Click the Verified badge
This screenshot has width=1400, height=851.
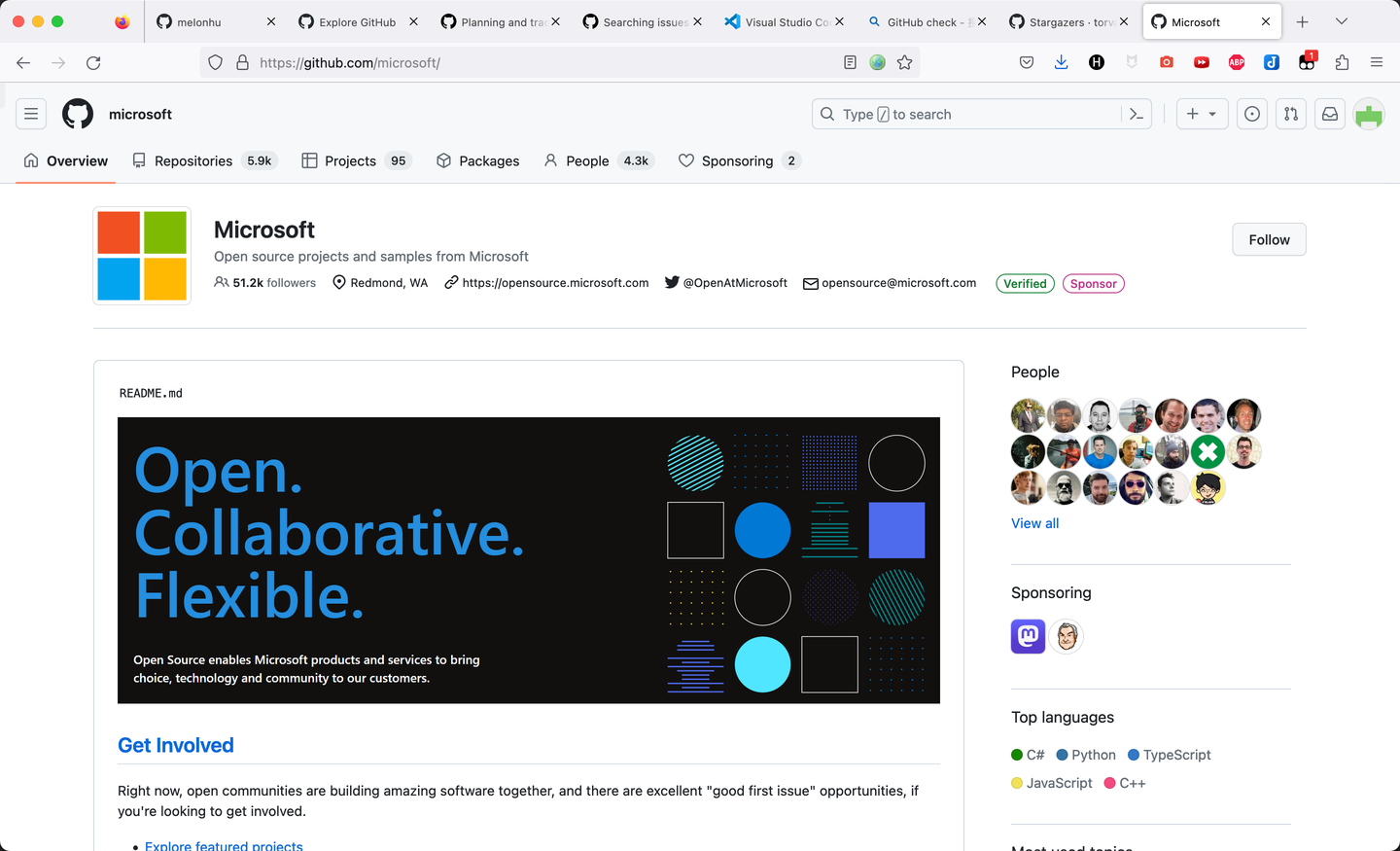click(1025, 284)
